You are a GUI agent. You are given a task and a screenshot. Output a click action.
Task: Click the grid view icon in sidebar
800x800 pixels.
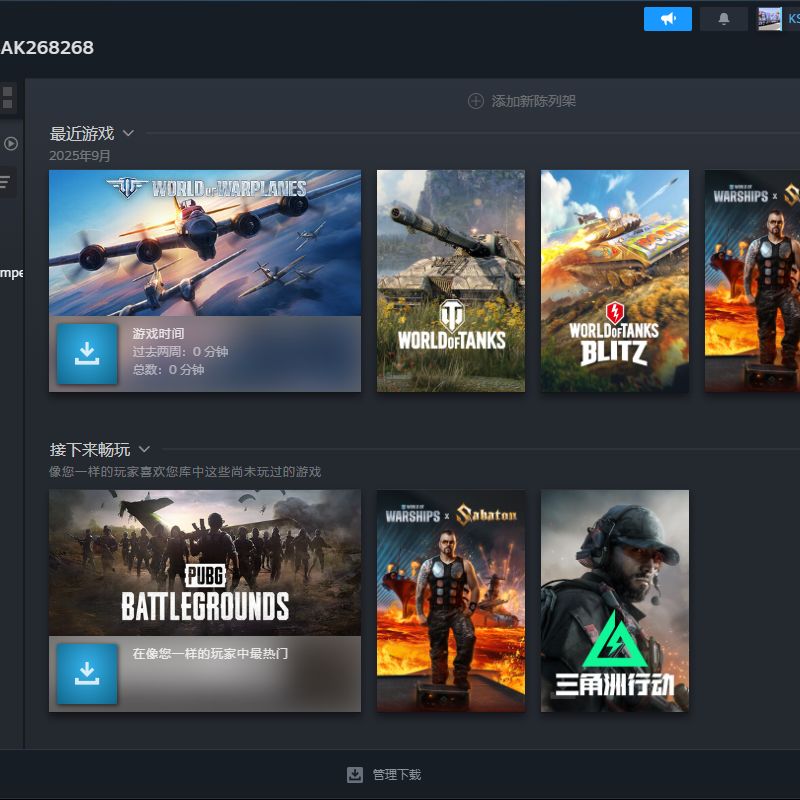click(8, 98)
